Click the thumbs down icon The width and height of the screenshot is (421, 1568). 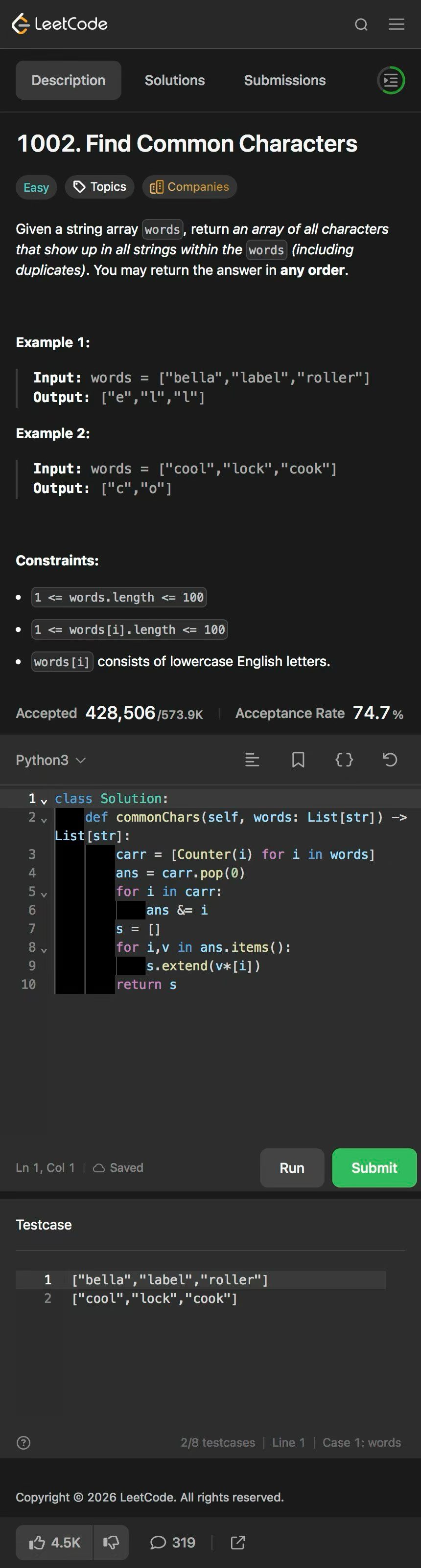point(111,1542)
